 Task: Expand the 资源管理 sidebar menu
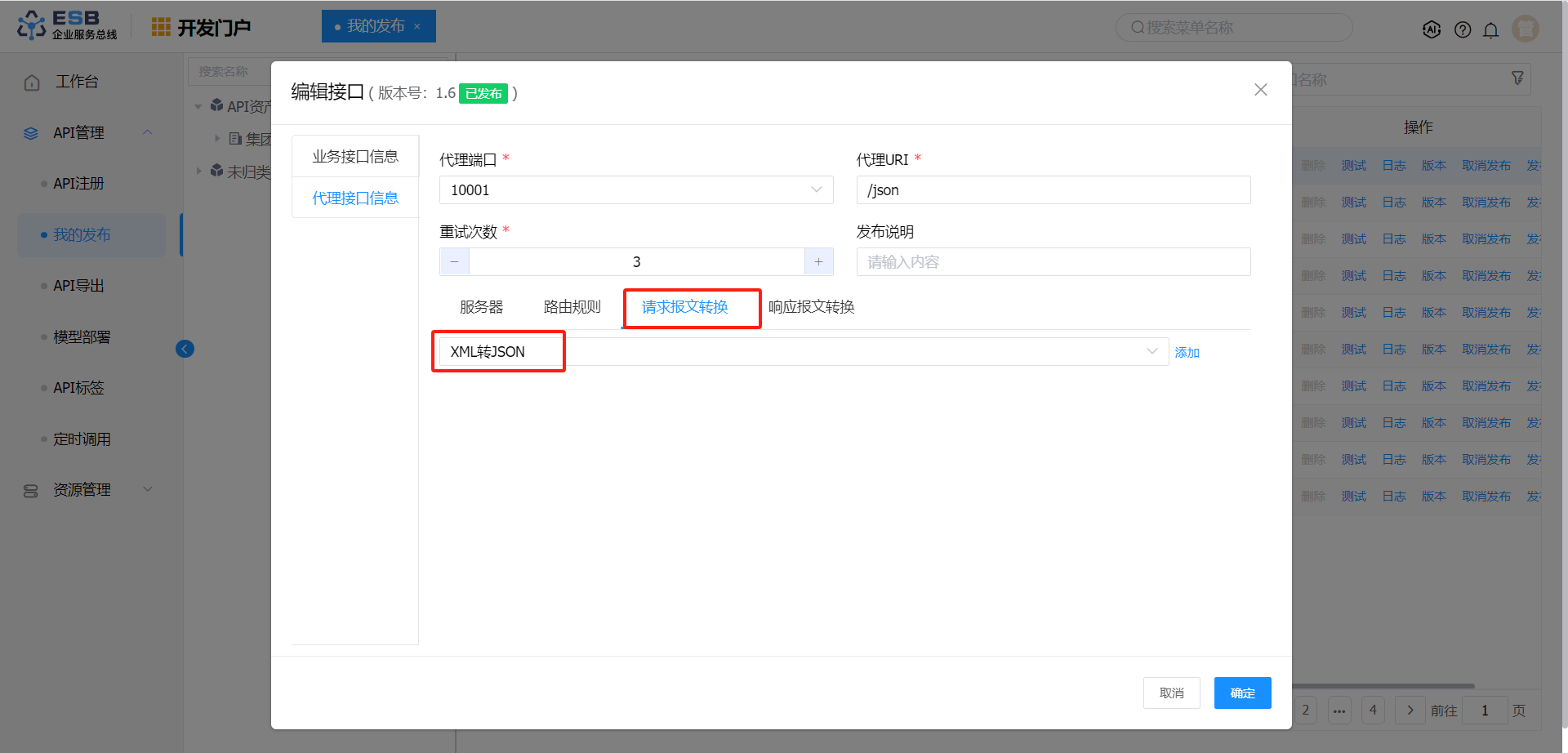tap(148, 489)
